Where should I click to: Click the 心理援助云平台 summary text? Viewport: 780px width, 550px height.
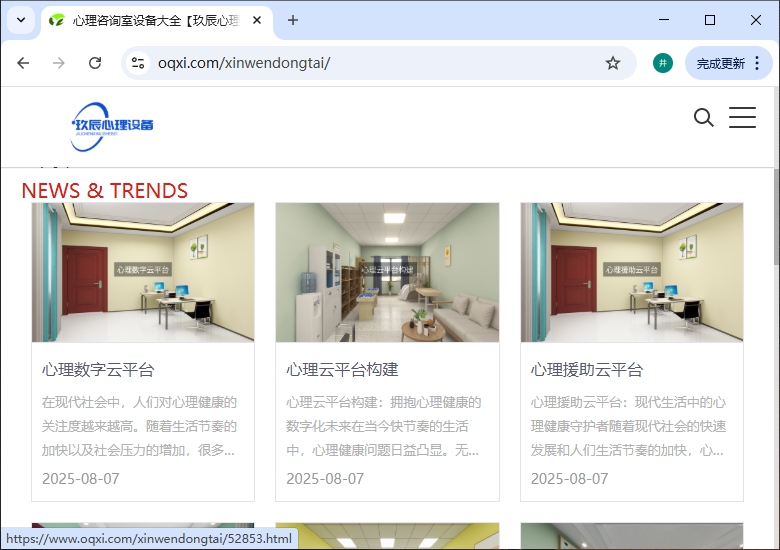tap(628, 426)
